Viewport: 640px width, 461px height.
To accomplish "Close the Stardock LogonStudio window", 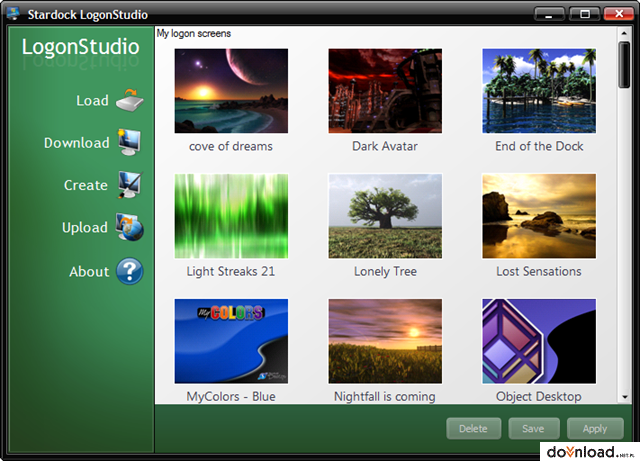I will point(619,14).
